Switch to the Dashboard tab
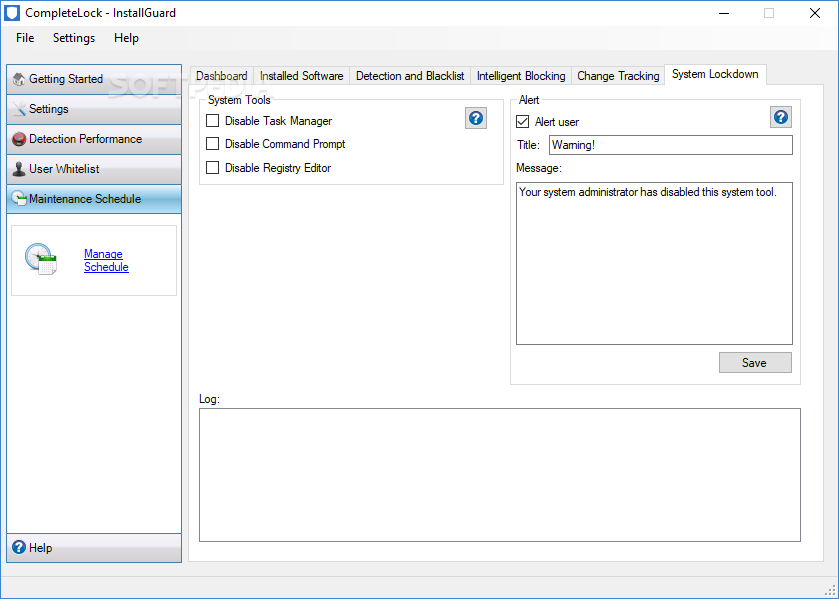839x599 pixels. [x=222, y=76]
